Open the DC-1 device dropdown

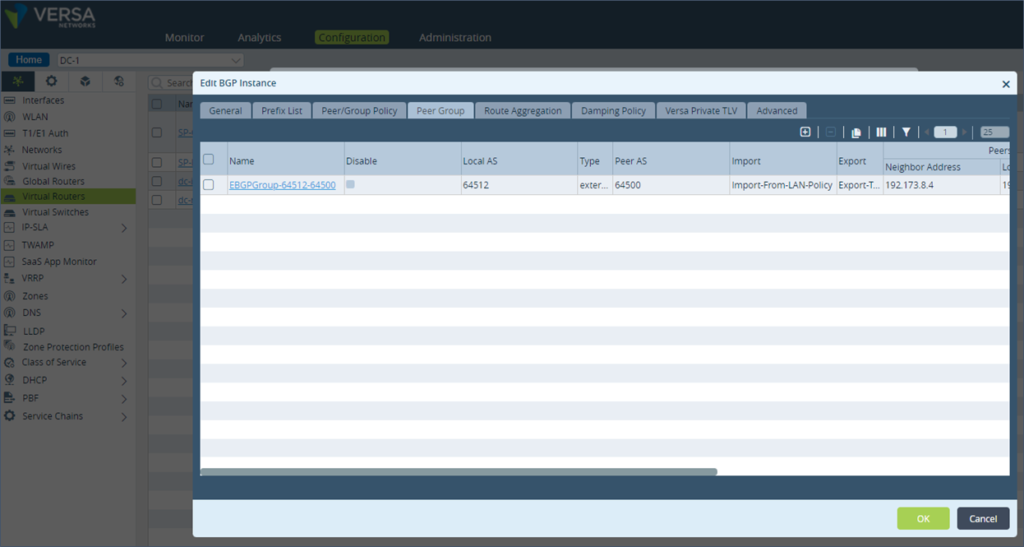click(x=150, y=60)
